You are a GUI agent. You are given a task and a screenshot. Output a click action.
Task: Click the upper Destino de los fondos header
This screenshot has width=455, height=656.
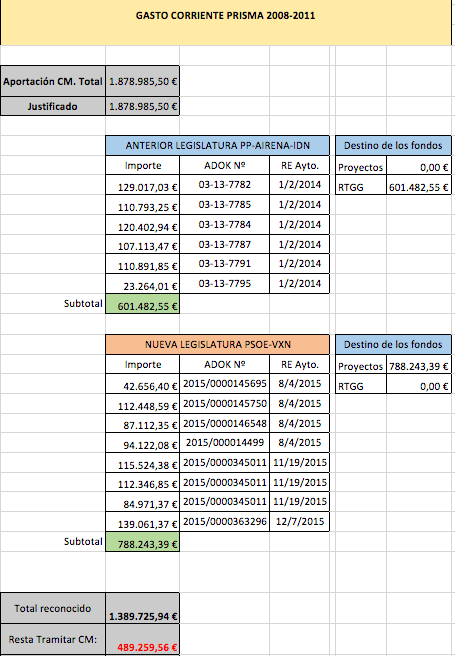pos(393,146)
